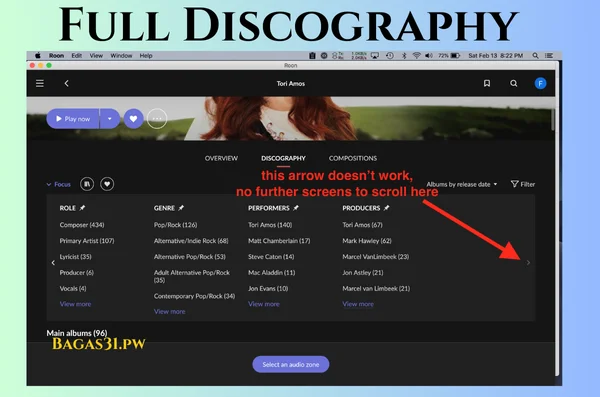
Task: Filter by Contemporary Pop/Rock (34) genre
Action: (x=194, y=296)
